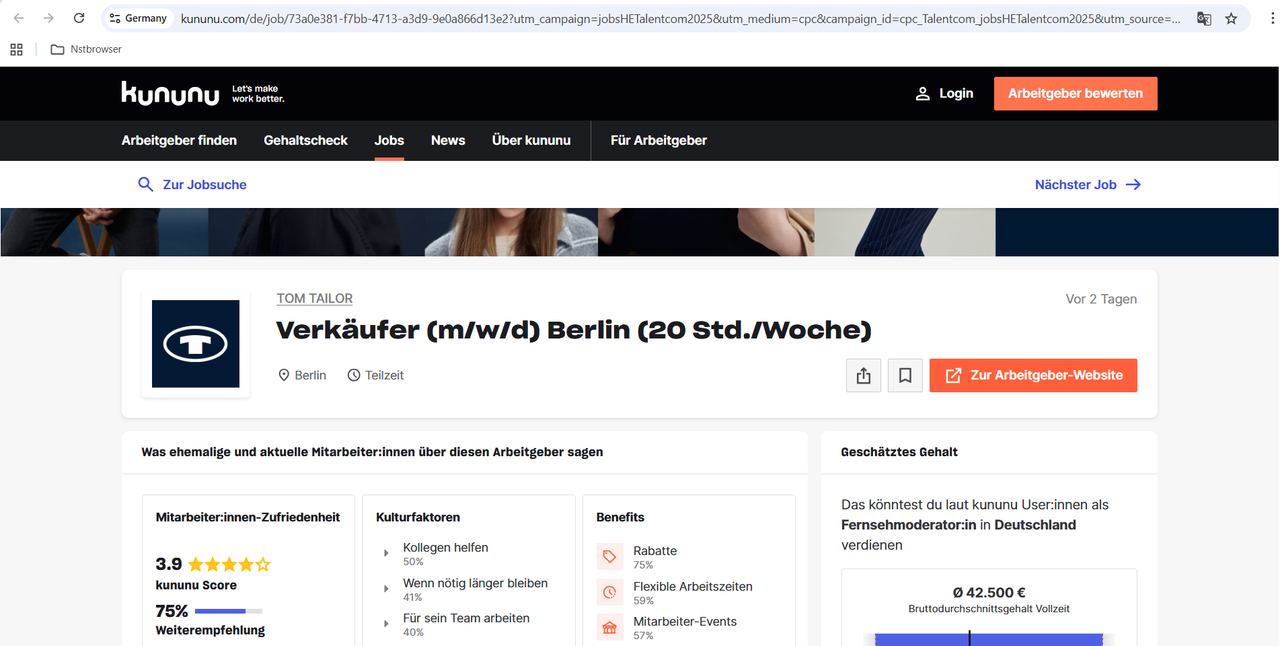The width and height of the screenshot is (1280, 646).
Task: Open the Gehaltscheck menu item
Action: tap(306, 140)
